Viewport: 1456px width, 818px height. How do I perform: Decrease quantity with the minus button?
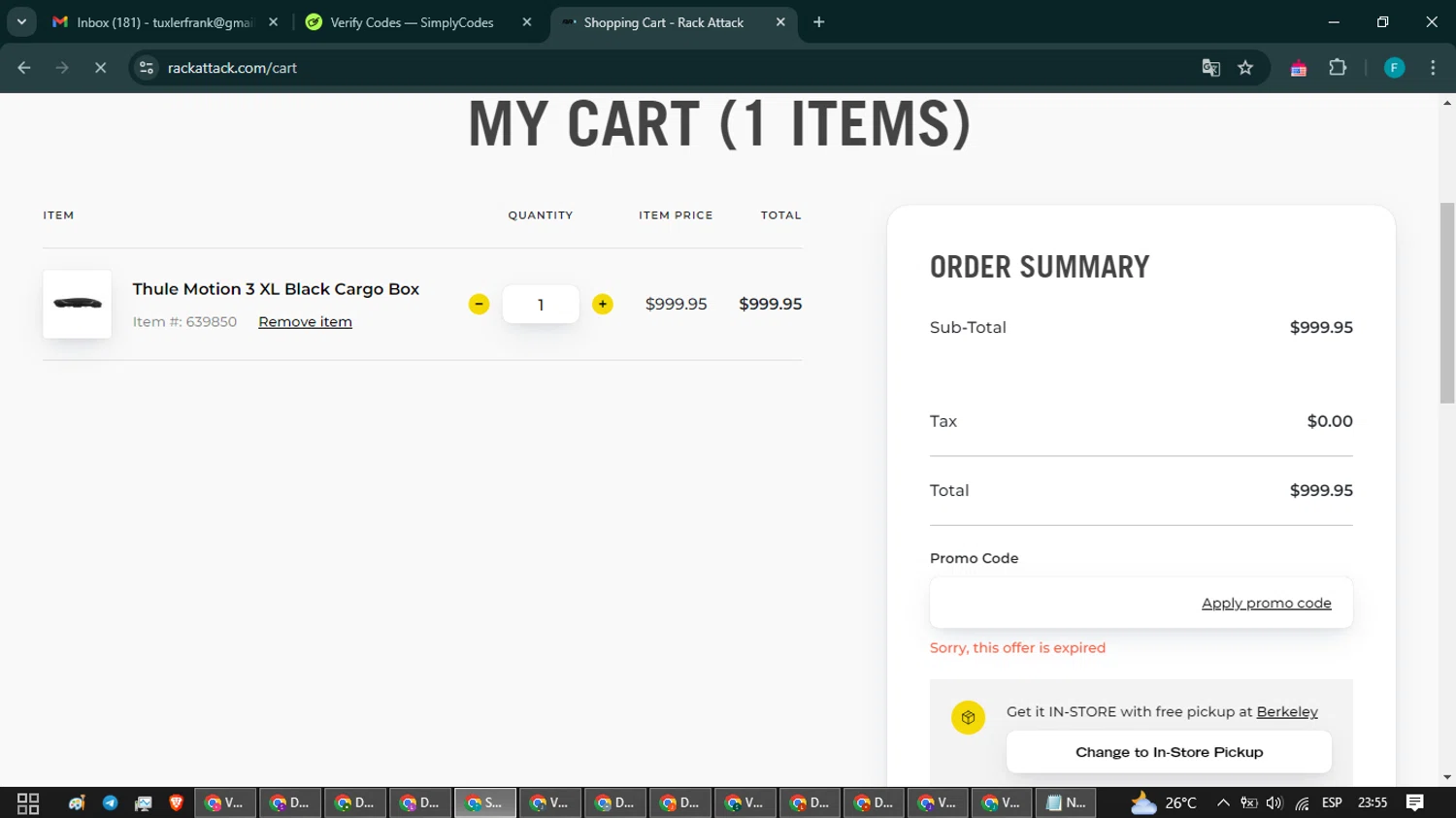click(x=479, y=305)
